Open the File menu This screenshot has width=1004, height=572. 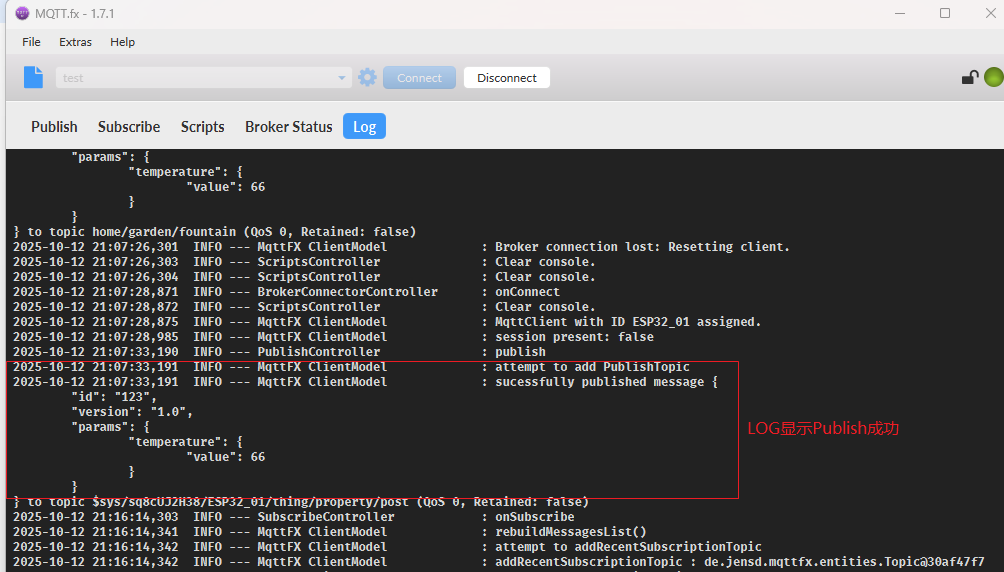[x=31, y=42]
